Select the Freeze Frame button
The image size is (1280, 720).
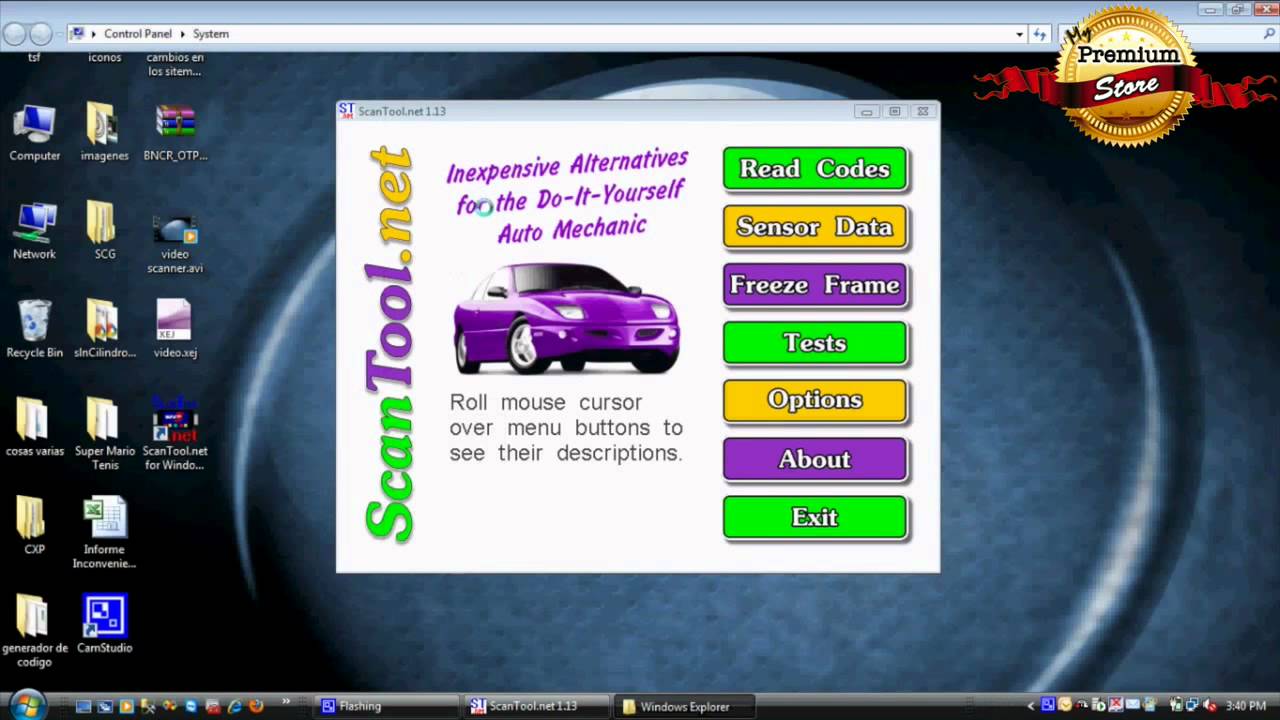tap(815, 285)
